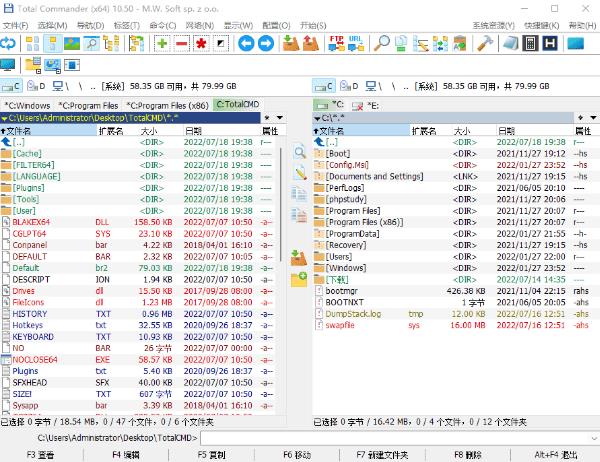Expand the right panel C:\*.* path dropdown
Screen dimensions: 600x462
(317, 118)
